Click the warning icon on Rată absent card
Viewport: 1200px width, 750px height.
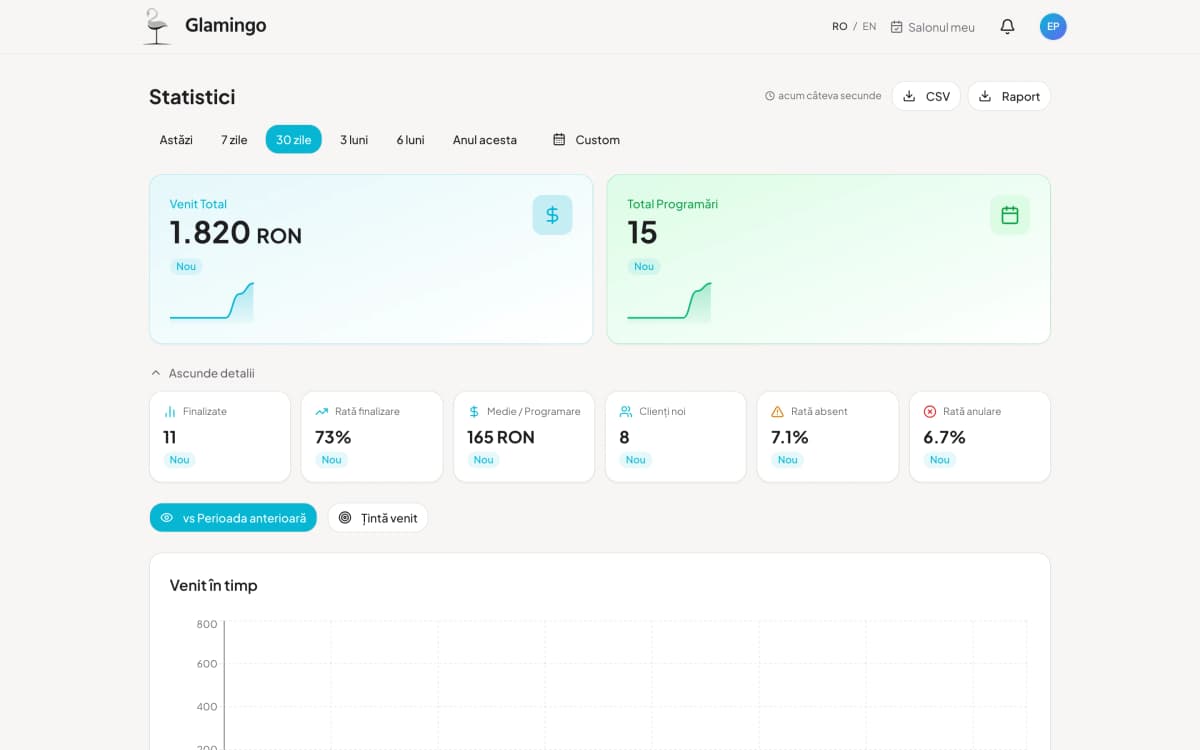[777, 410]
